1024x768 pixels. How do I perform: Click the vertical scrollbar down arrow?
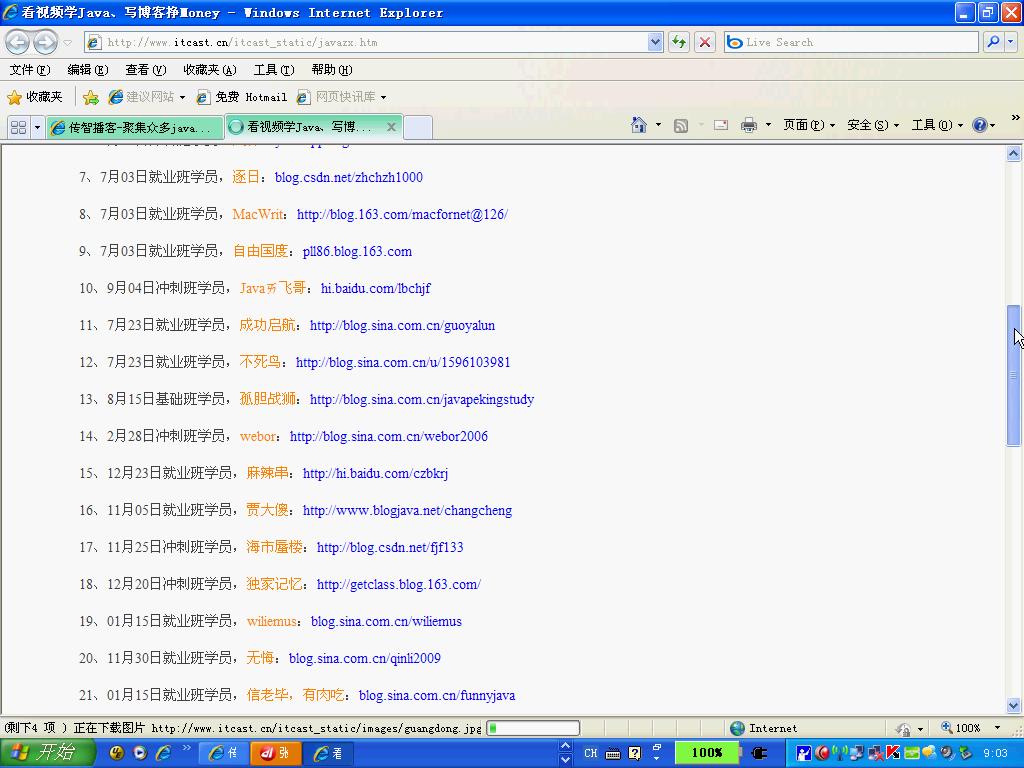[x=1013, y=705]
